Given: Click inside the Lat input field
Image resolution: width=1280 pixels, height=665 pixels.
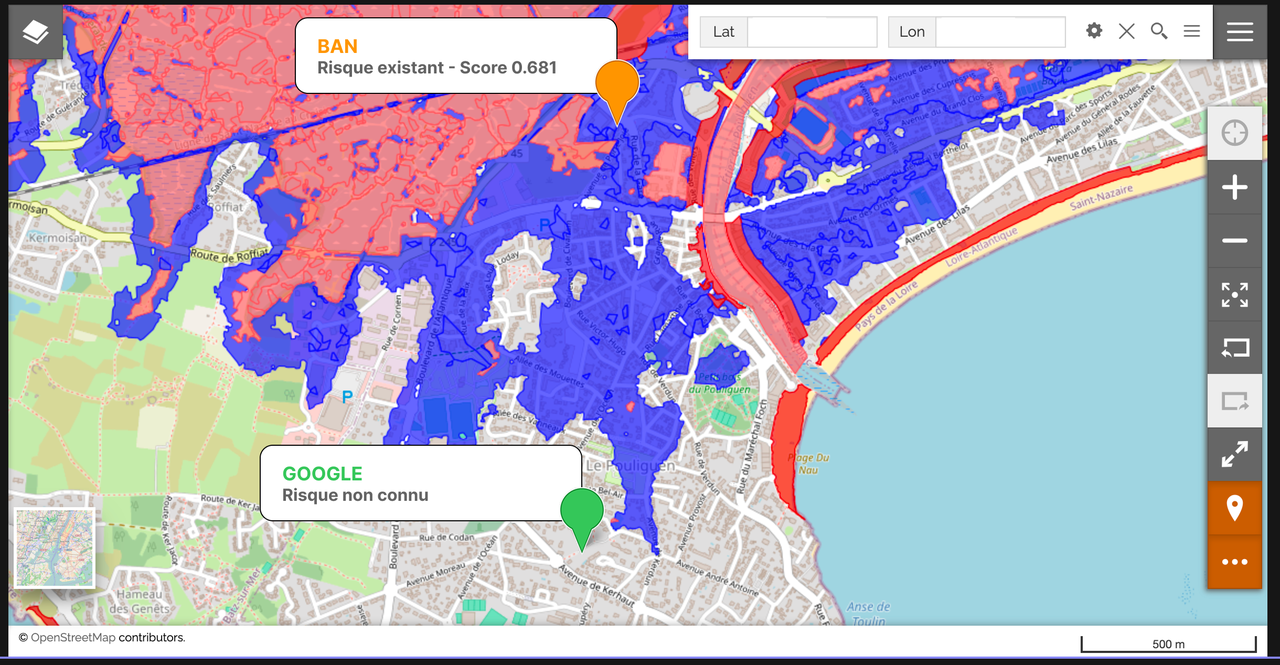Looking at the screenshot, I should click(x=811, y=31).
